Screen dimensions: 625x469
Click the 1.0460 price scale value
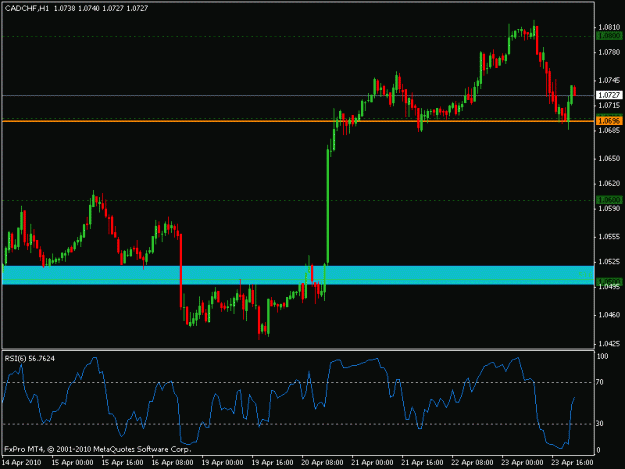tap(609, 315)
